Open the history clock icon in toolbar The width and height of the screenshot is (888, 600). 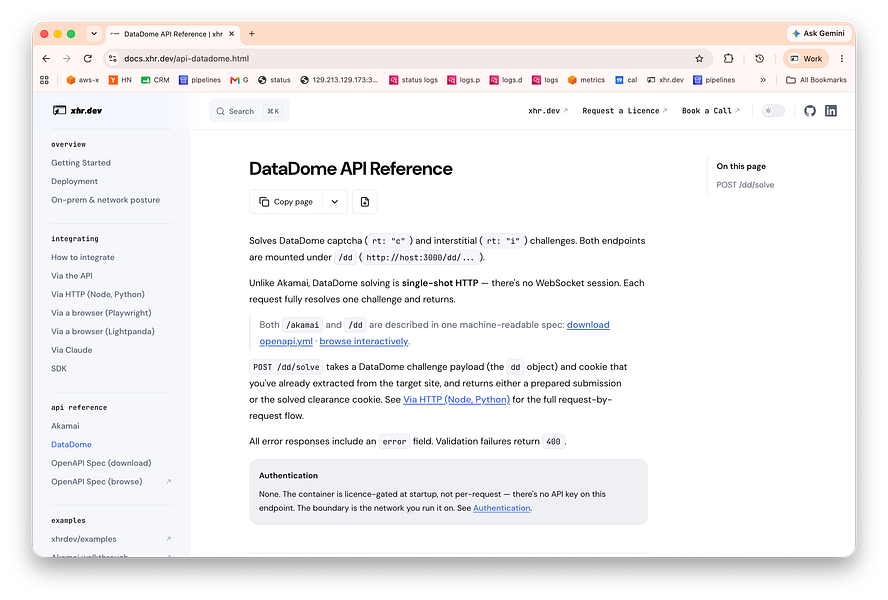tap(759, 58)
